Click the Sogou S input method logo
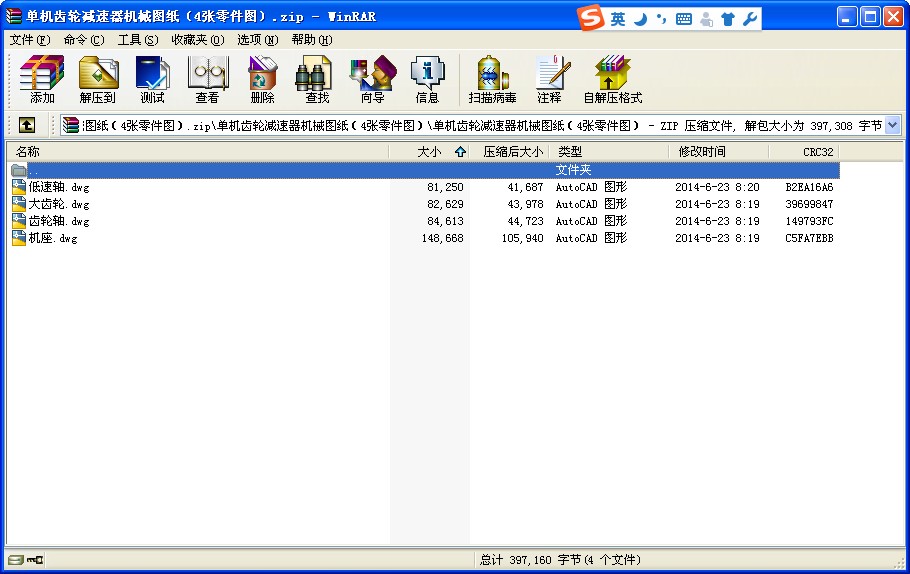The height and width of the screenshot is (574, 910). [x=591, y=18]
